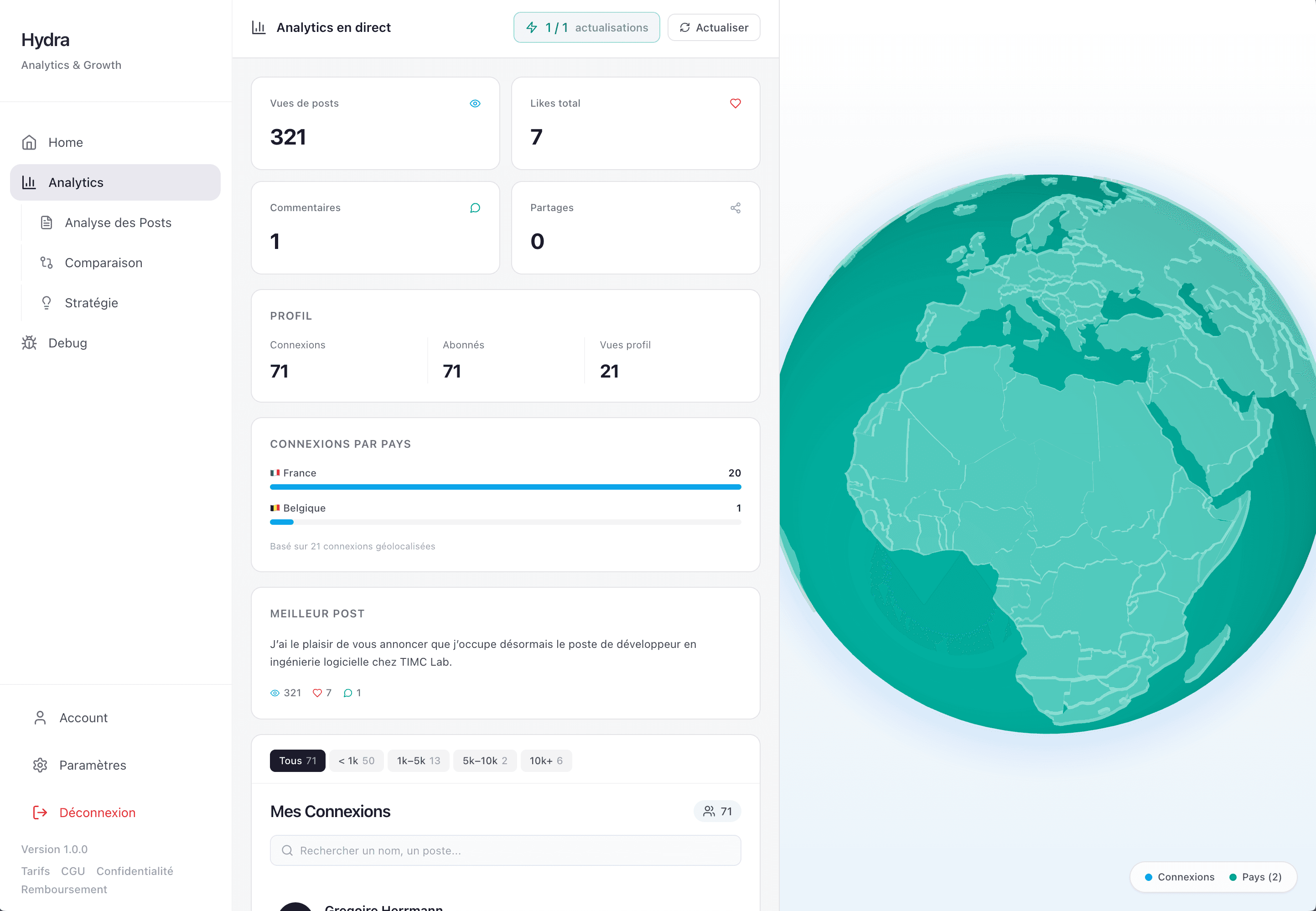Filter connections by 10k+

pyautogui.click(x=546, y=761)
